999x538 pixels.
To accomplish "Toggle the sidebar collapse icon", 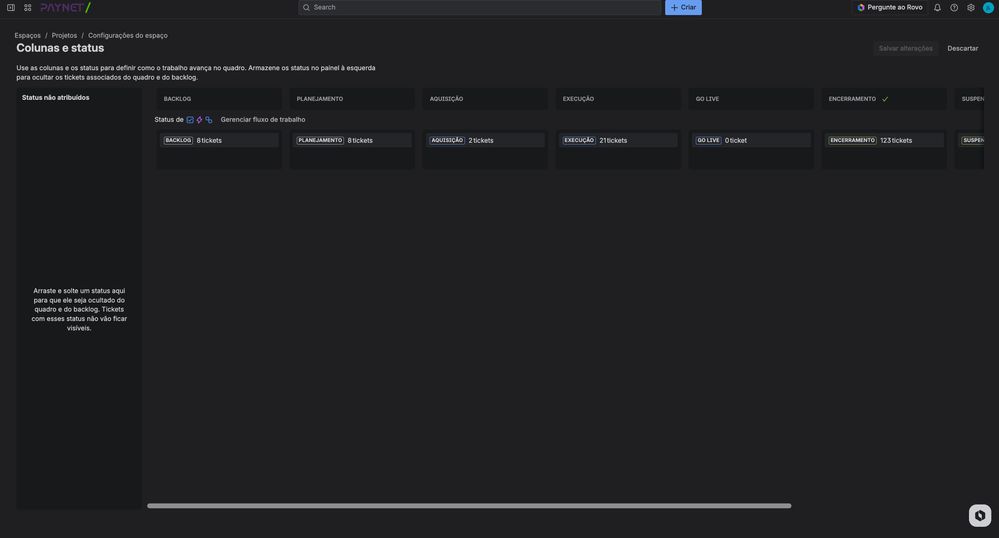I will [11, 8].
